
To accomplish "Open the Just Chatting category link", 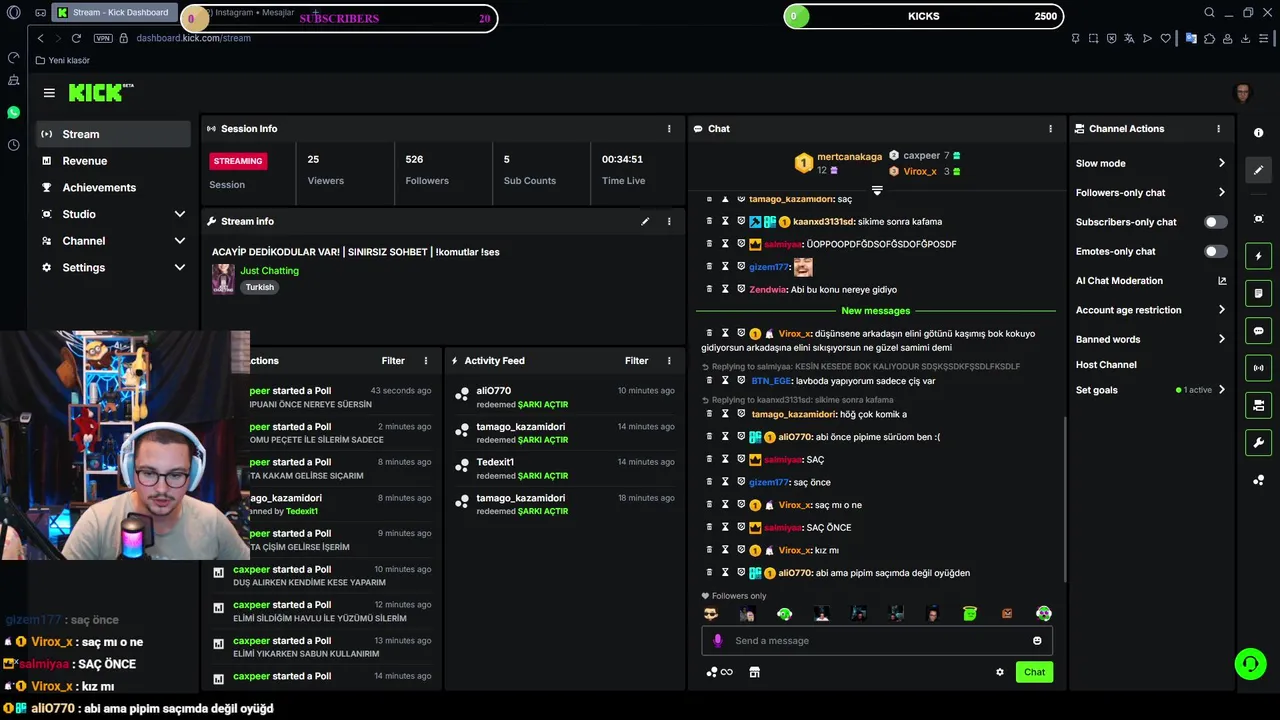I will 269,271.
